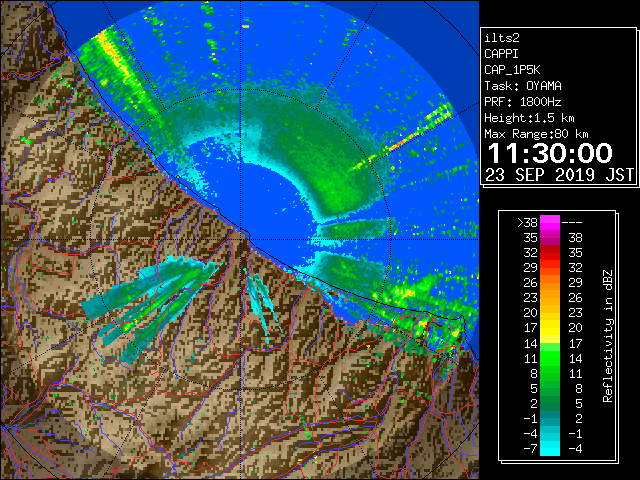The image size is (640, 480).
Task: Click the "PRF: 1800Hz" value
Action: [x=523, y=102]
